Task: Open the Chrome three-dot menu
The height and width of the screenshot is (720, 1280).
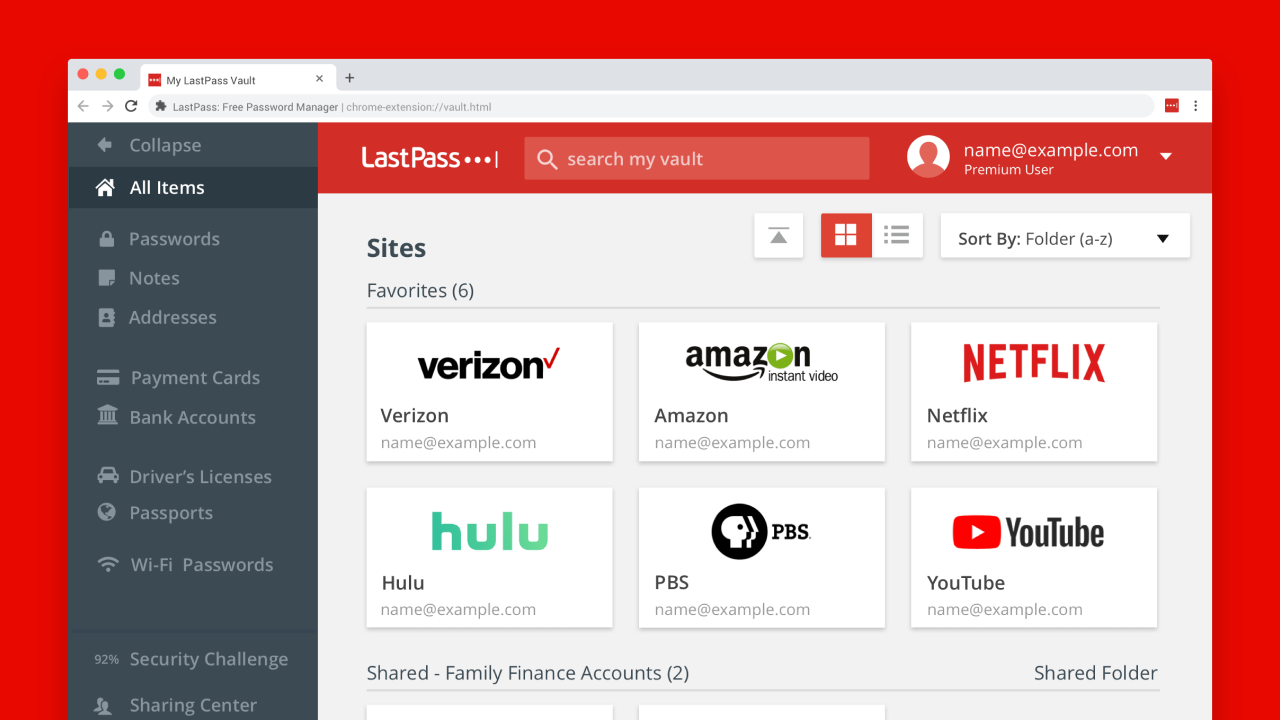Action: pos(1195,106)
